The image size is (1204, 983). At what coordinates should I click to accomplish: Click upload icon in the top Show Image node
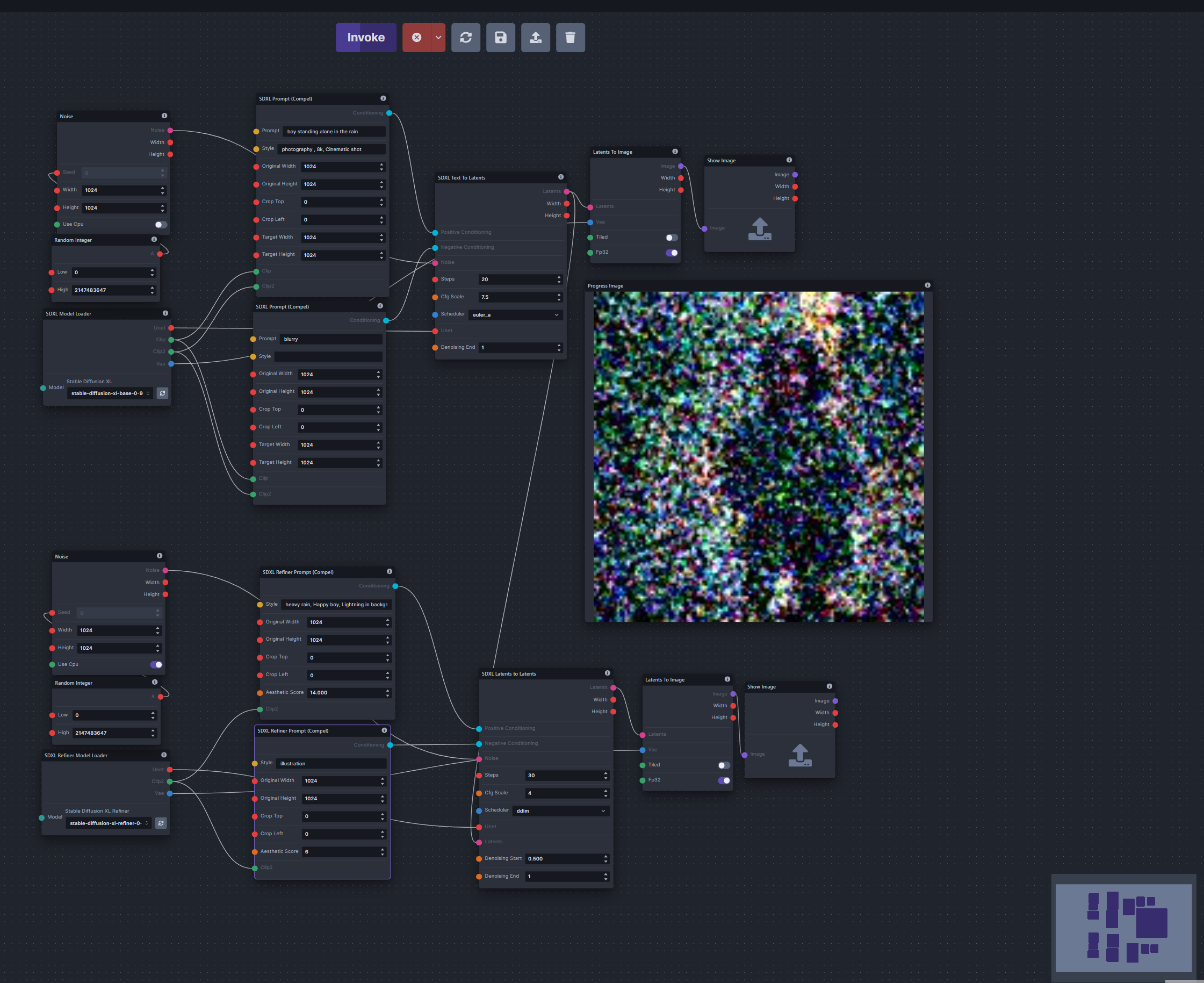pos(759,229)
